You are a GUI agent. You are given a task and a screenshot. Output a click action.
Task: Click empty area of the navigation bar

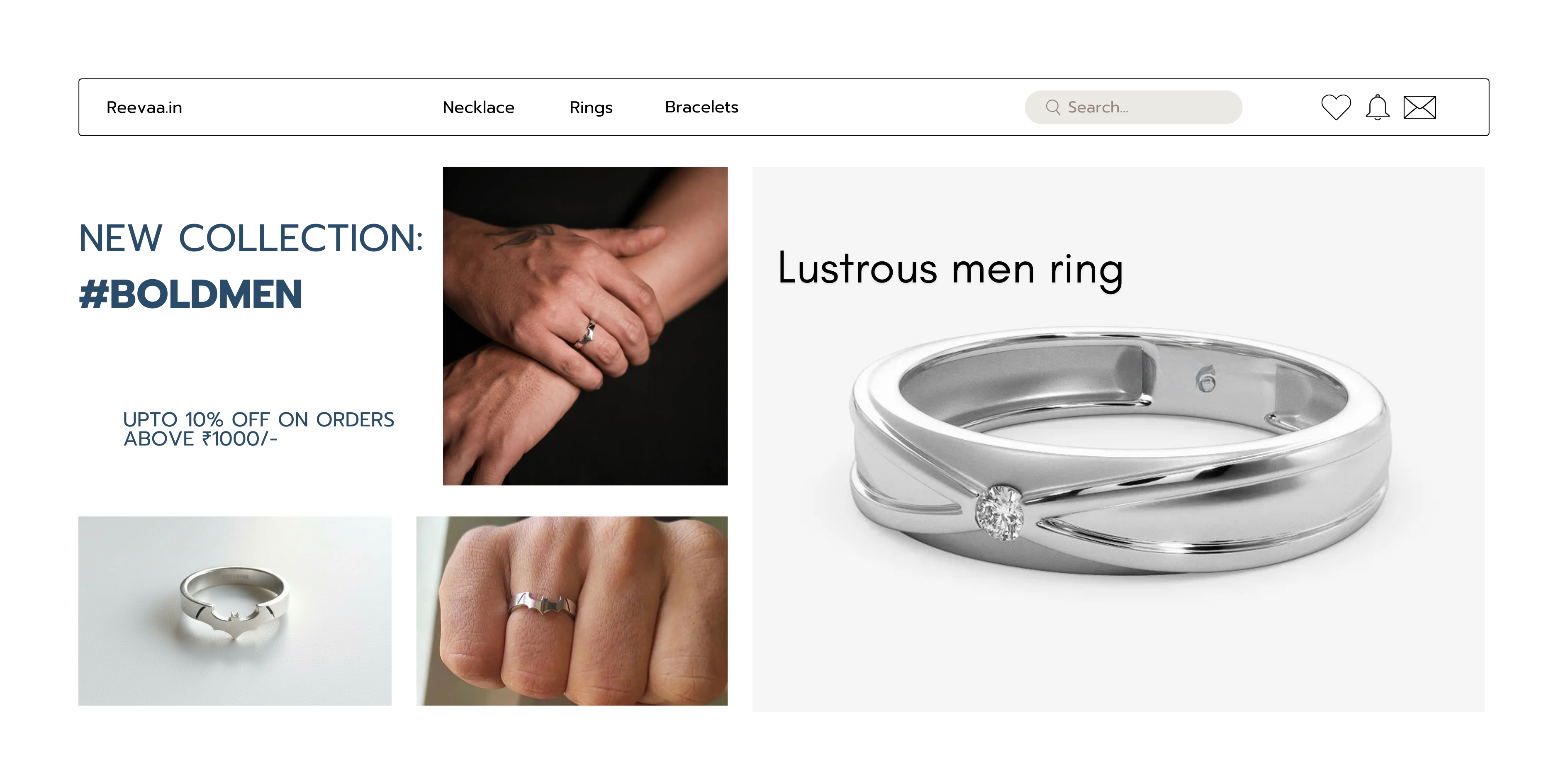(x=883, y=107)
